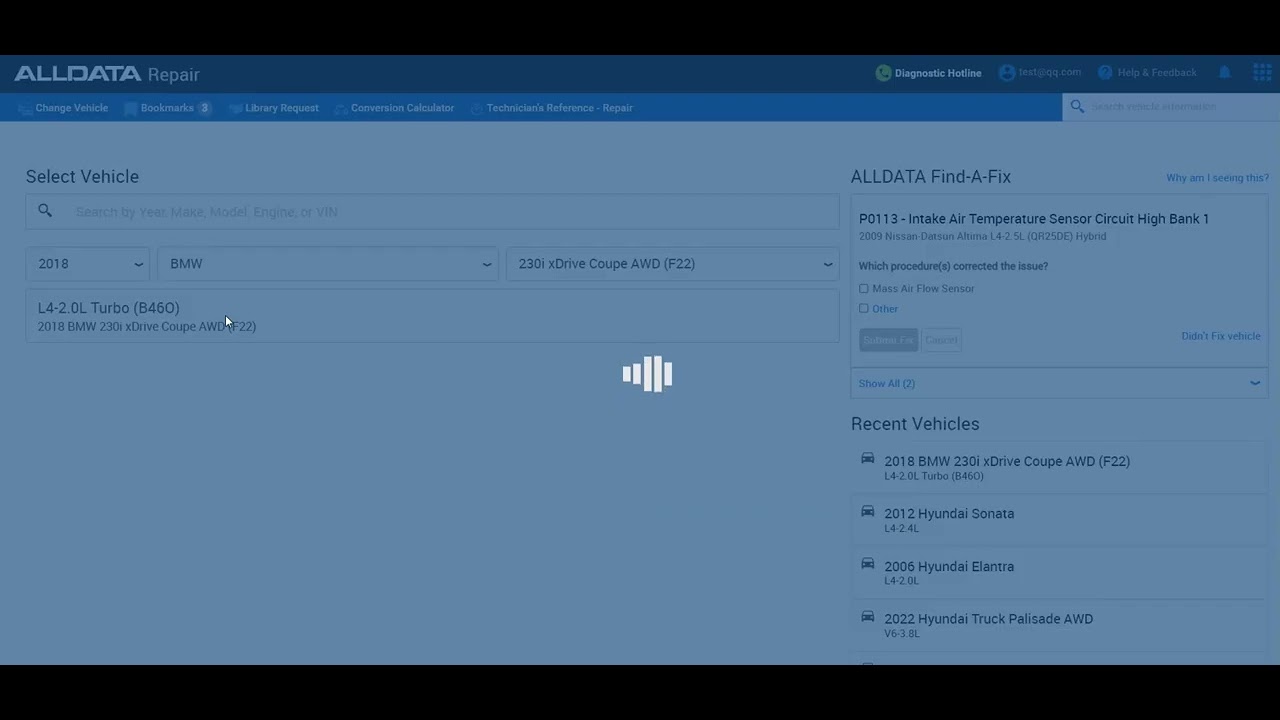The width and height of the screenshot is (1280, 720).
Task: Click car icon beside 2018 BMW 230i
Action: pyautogui.click(x=867, y=459)
